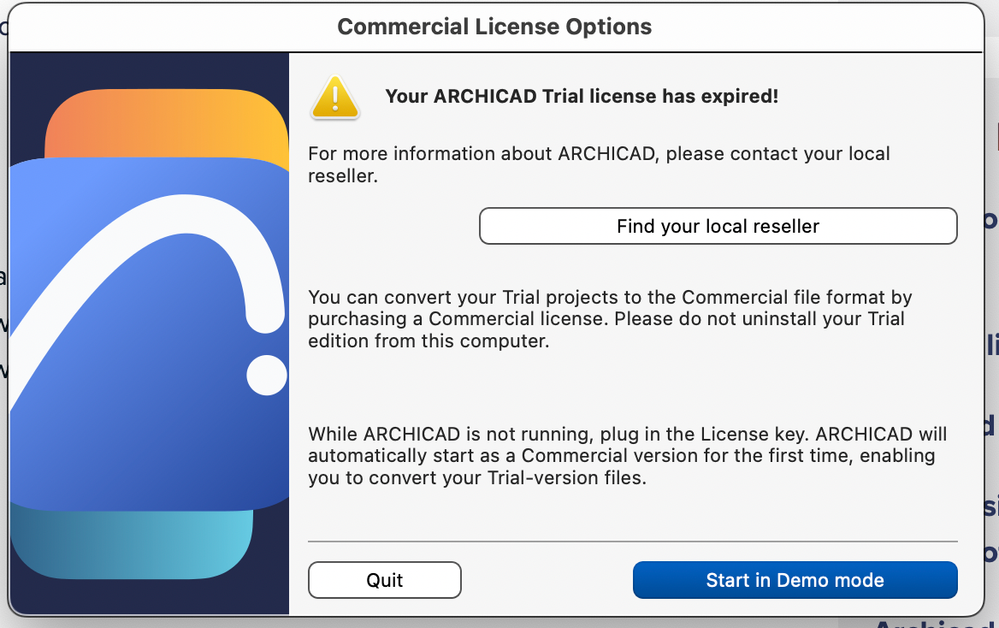Click the Trial license has expired heading
Screen dimensions: 999x628
[581, 97]
